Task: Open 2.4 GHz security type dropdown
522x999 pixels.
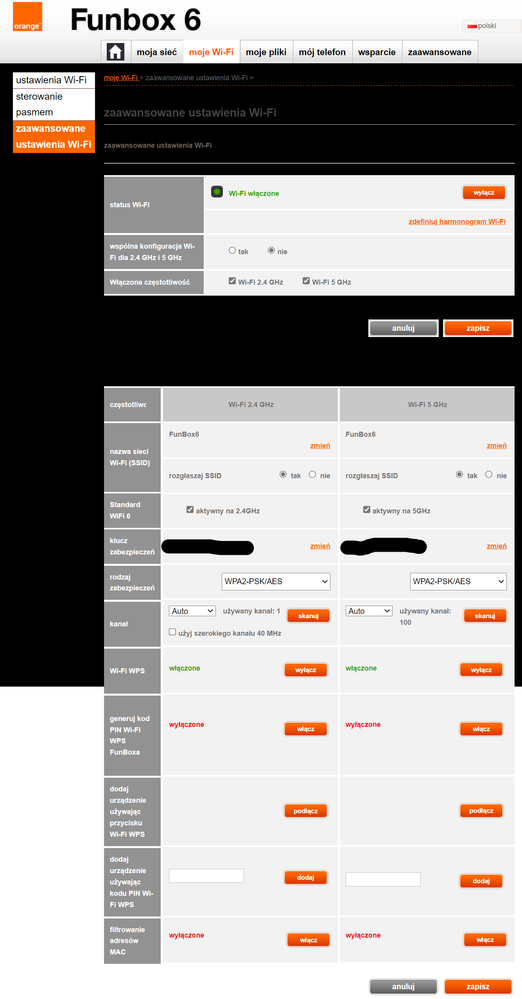Action: (x=276, y=581)
